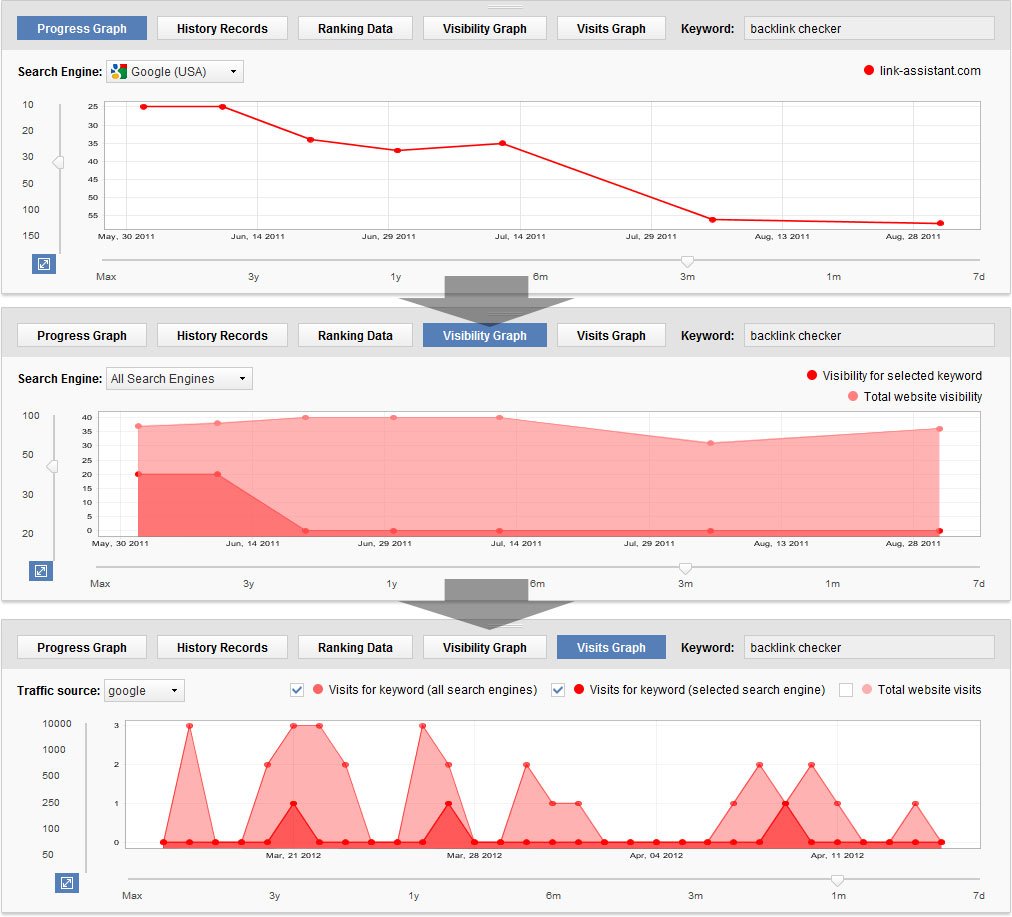Open Ranking Data tab in middle panel
1012x917 pixels.
[x=355, y=336]
